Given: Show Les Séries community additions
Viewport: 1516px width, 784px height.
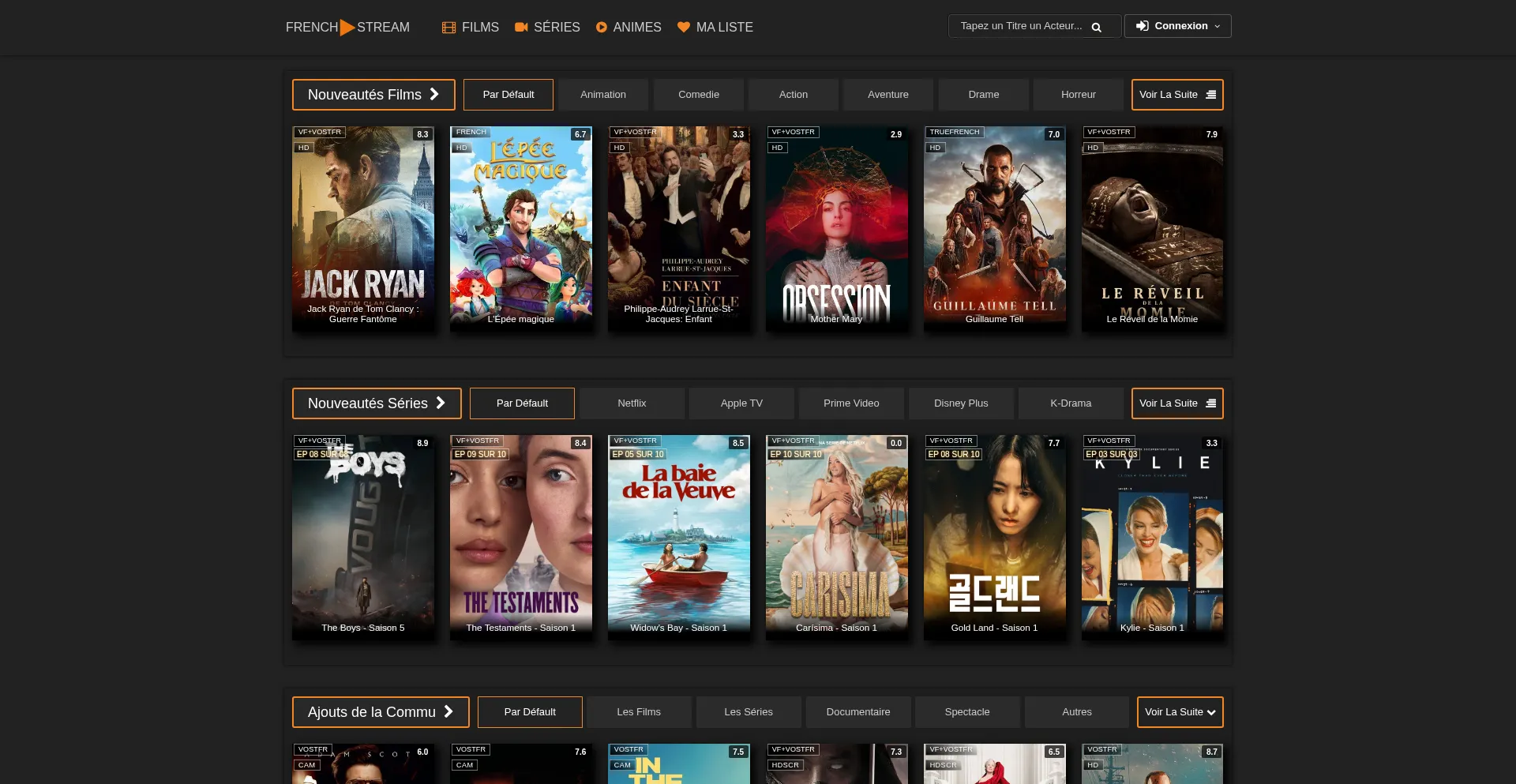Looking at the screenshot, I should click(x=749, y=712).
